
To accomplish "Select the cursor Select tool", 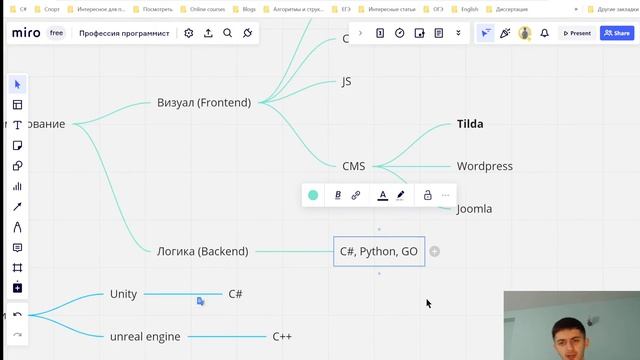I will tap(17, 84).
